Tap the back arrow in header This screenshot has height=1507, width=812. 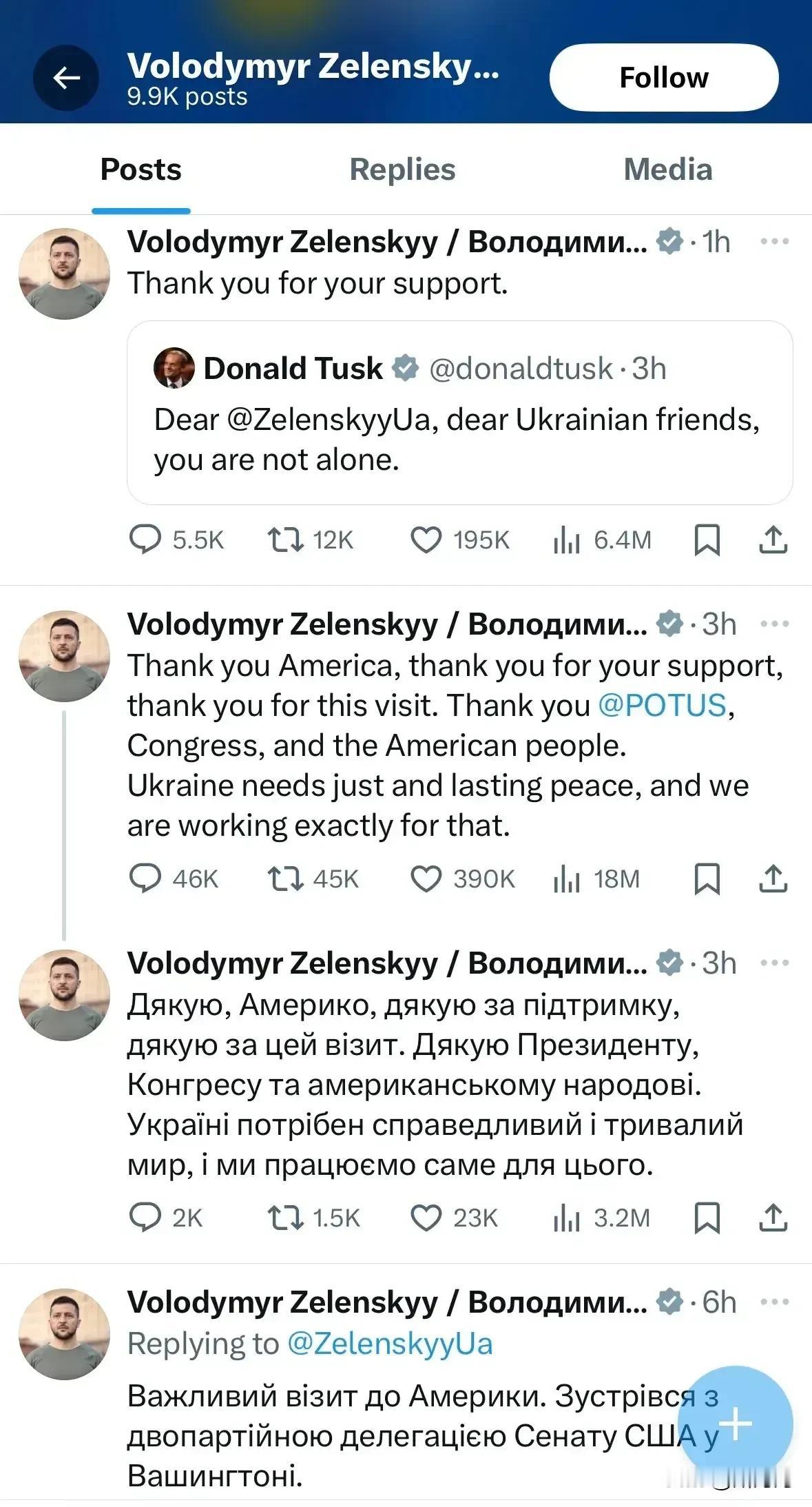pos(66,78)
